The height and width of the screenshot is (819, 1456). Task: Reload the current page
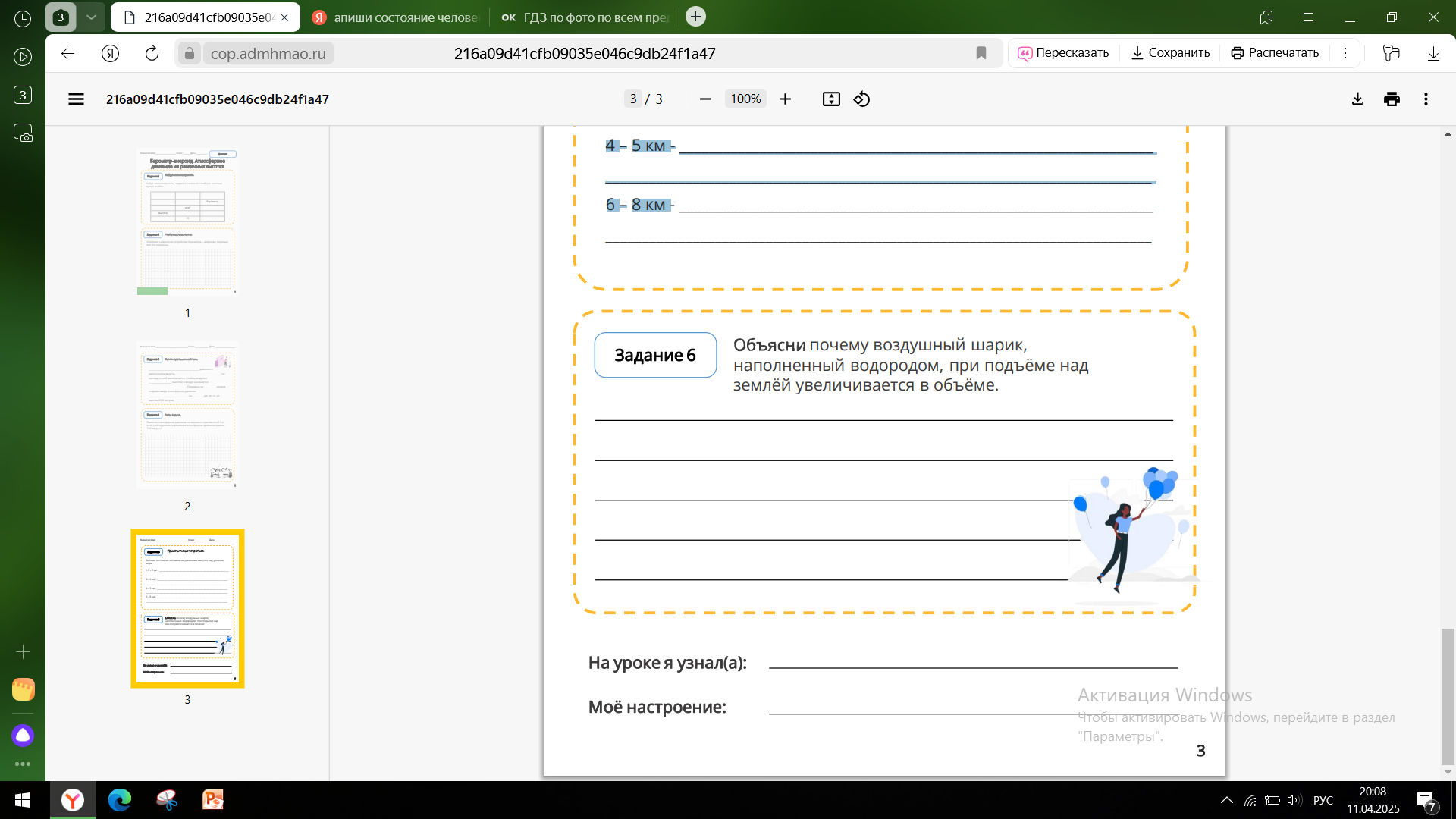tap(152, 53)
